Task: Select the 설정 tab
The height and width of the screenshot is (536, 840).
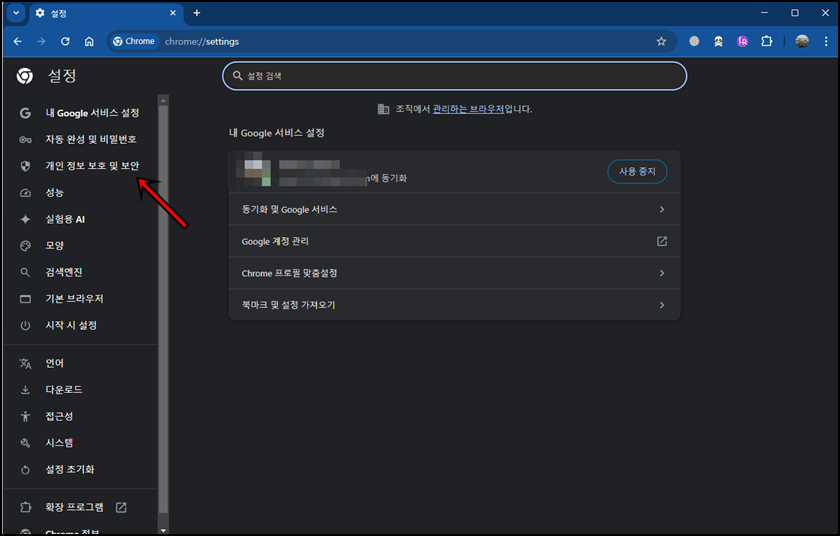Action: 106,13
